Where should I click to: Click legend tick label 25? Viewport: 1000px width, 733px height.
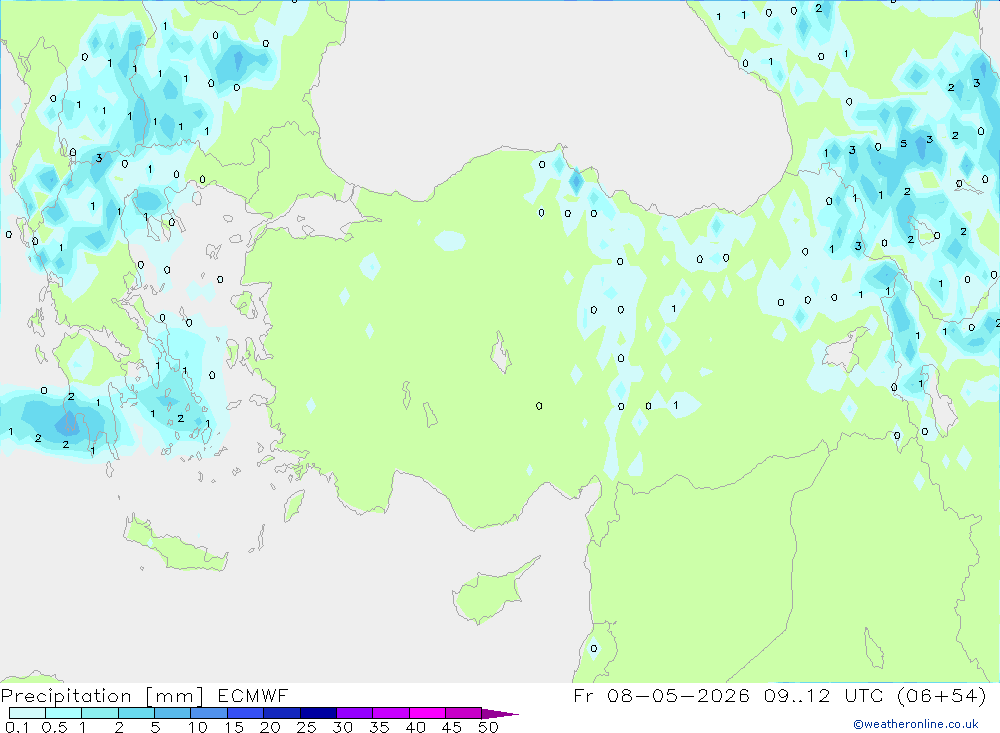pos(306,727)
